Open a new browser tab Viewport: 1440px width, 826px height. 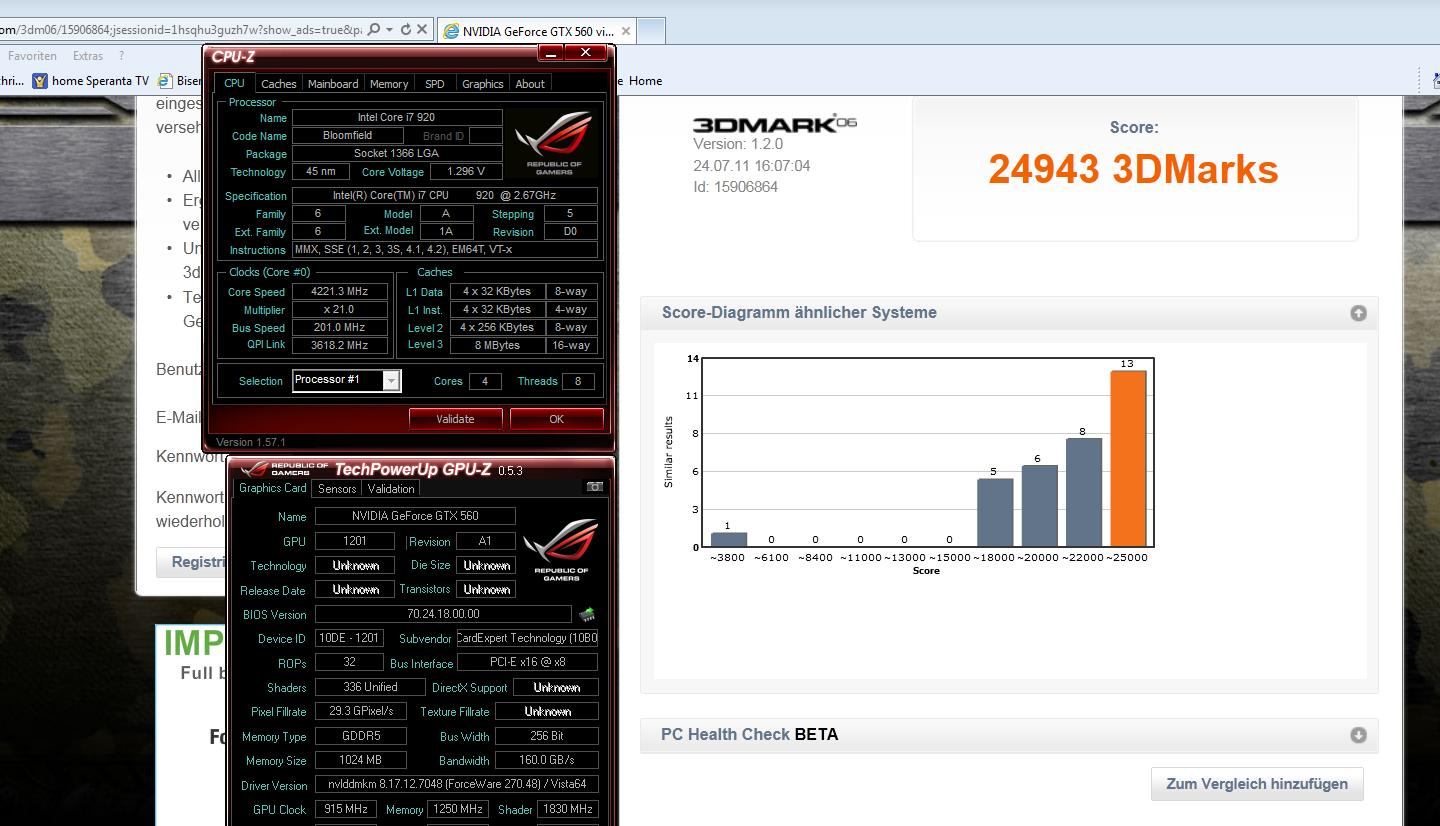point(651,31)
